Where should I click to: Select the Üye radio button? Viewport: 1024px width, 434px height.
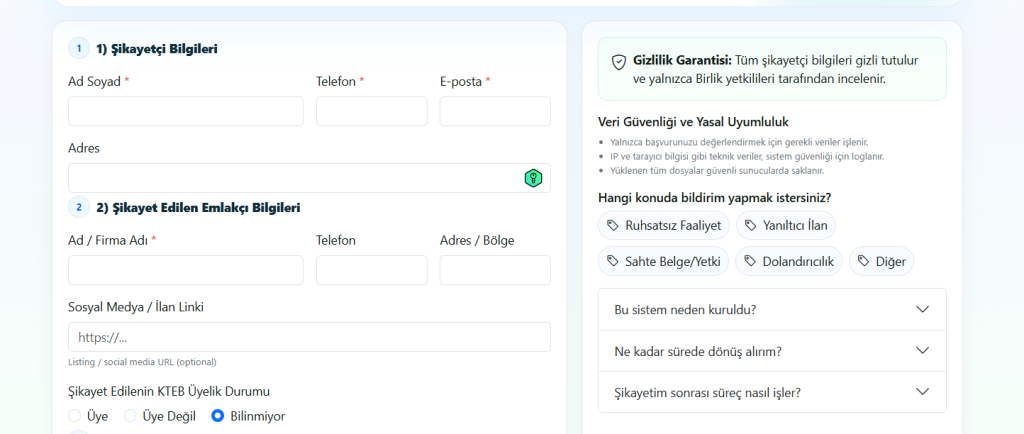[x=74, y=416]
